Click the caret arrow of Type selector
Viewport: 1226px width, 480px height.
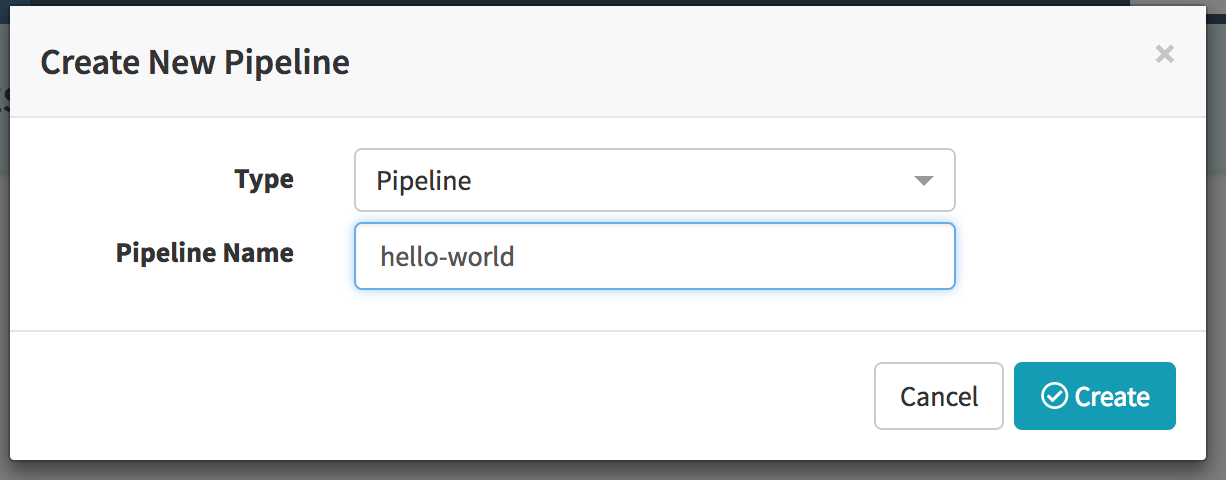coord(924,181)
